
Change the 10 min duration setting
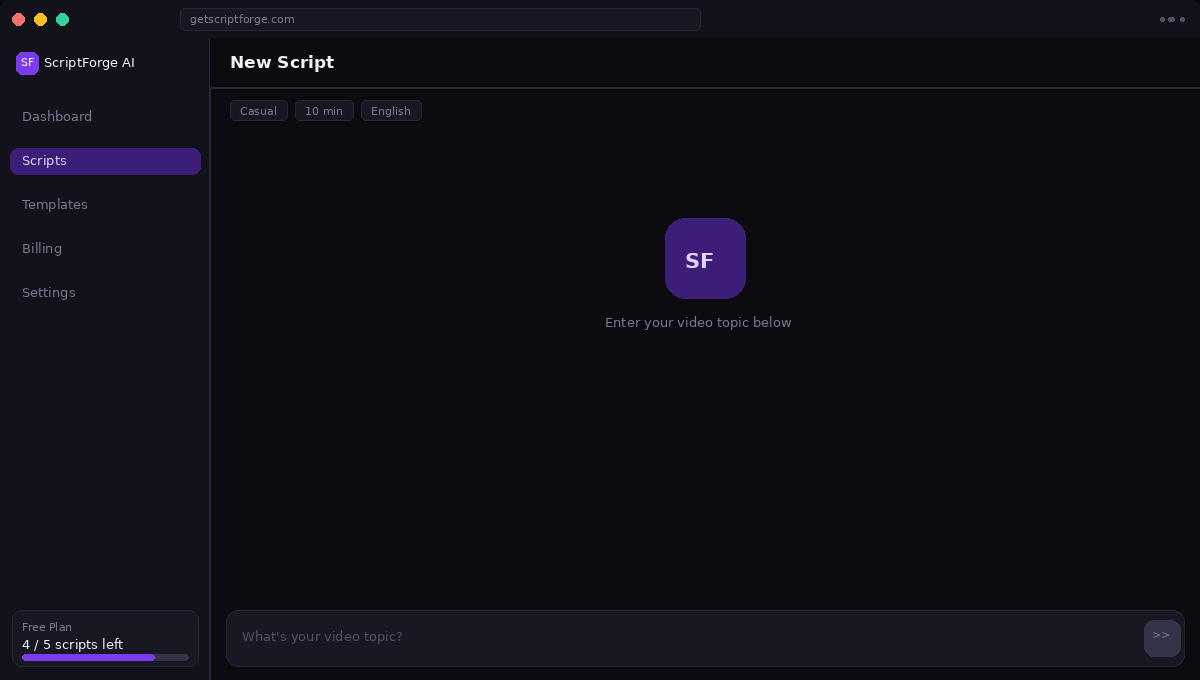click(x=324, y=111)
